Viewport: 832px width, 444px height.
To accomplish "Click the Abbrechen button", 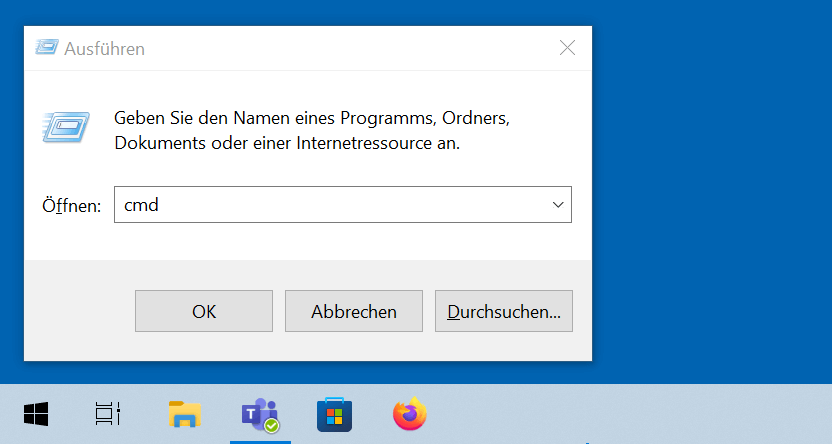I will coord(354,311).
